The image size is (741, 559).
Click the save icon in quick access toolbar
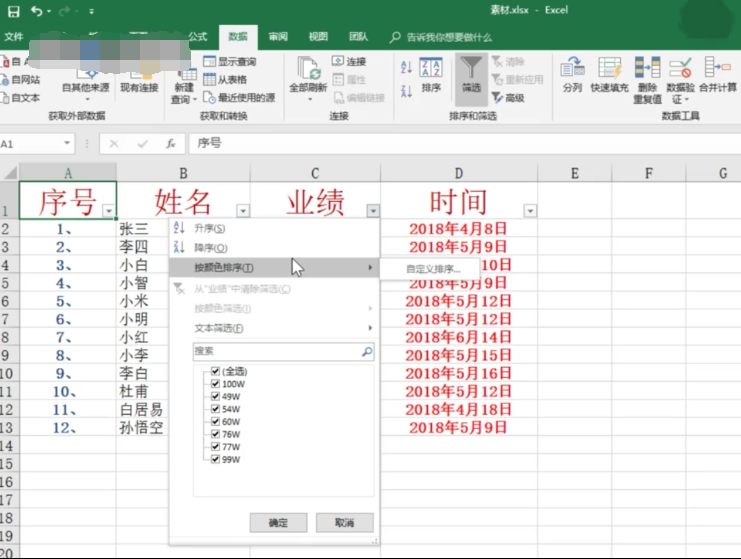click(13, 11)
